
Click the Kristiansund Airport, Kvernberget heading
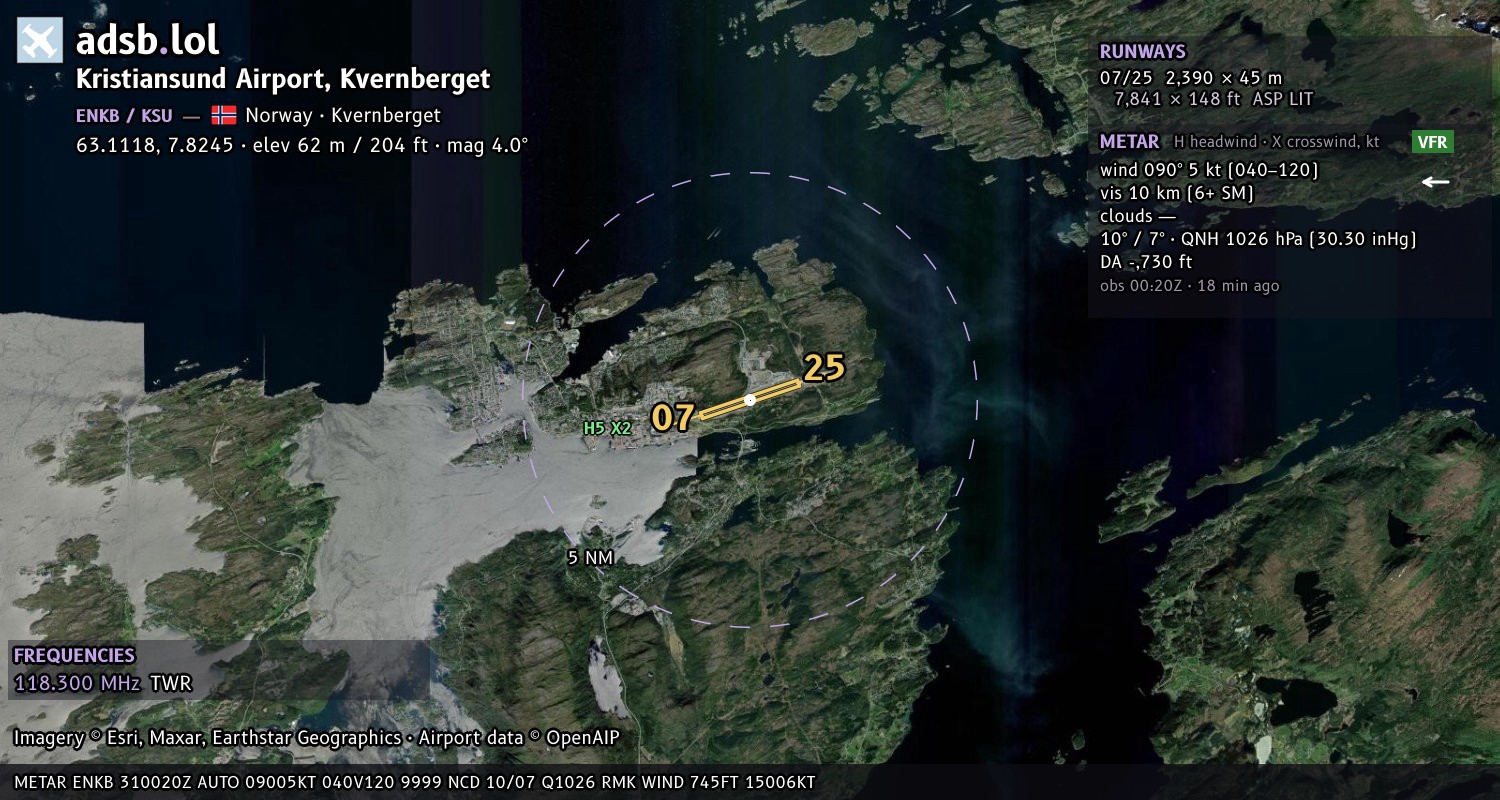tap(283, 79)
